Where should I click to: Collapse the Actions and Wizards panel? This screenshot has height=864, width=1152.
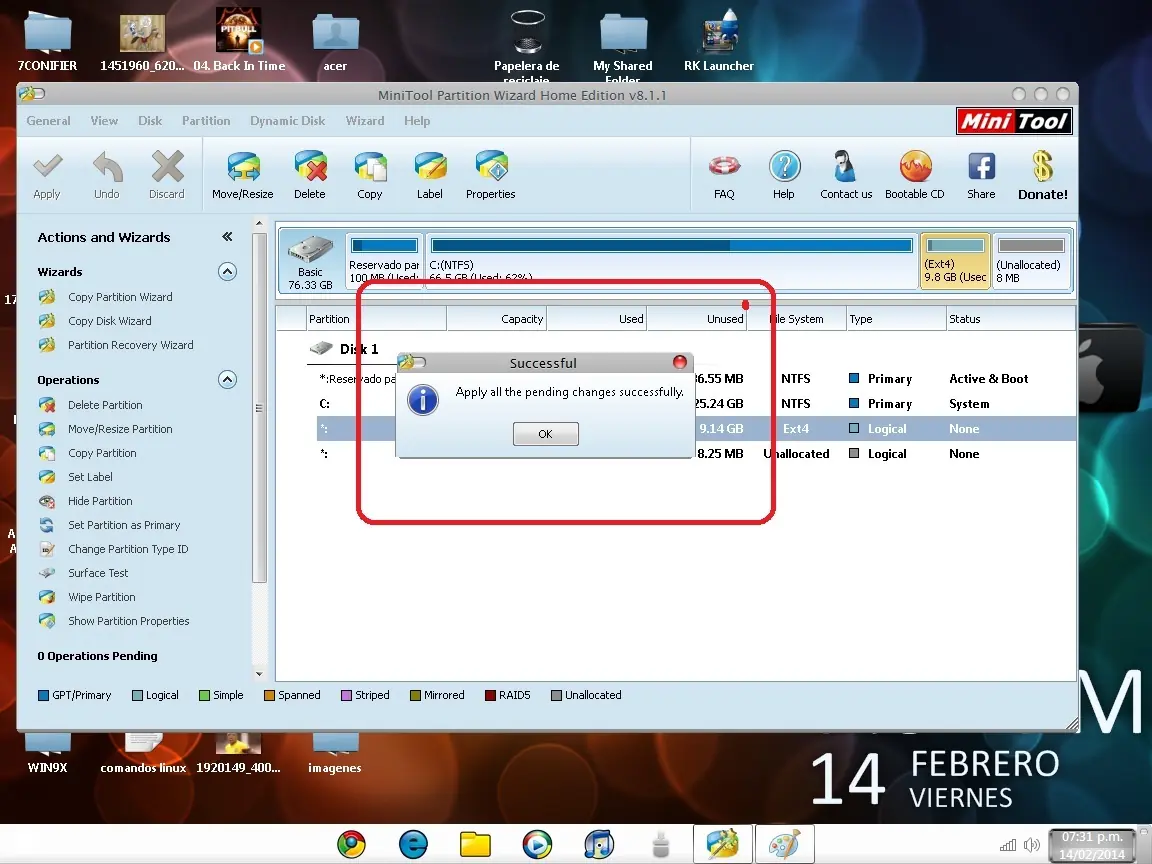[x=227, y=237]
